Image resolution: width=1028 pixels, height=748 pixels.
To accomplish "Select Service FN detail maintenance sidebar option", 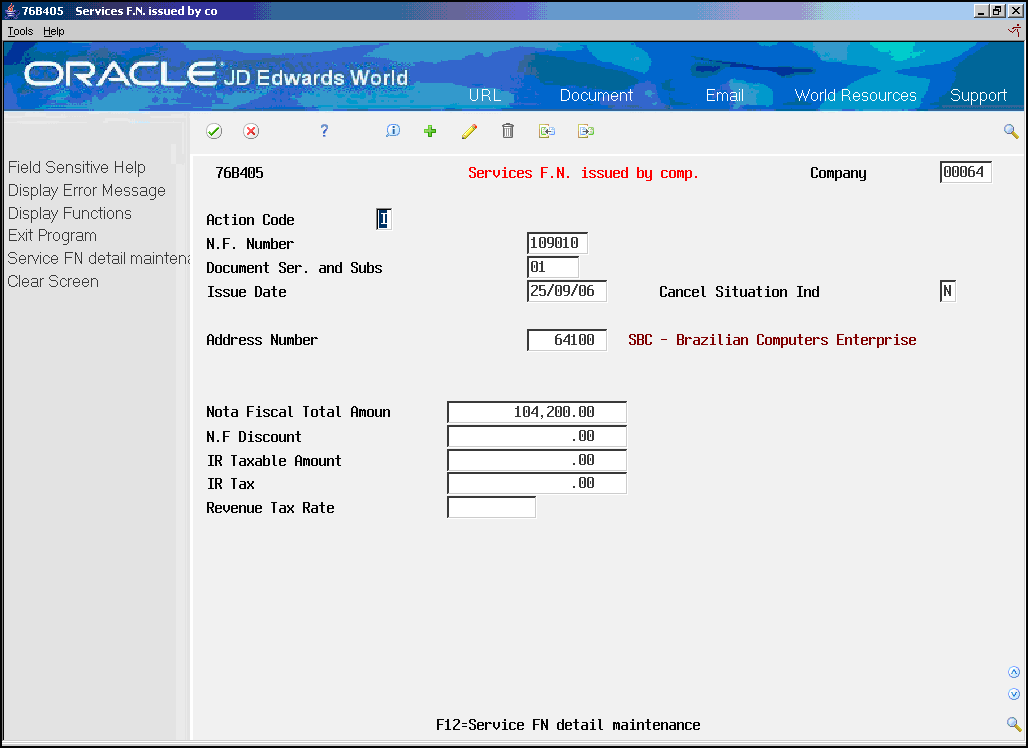I will coord(98,258).
